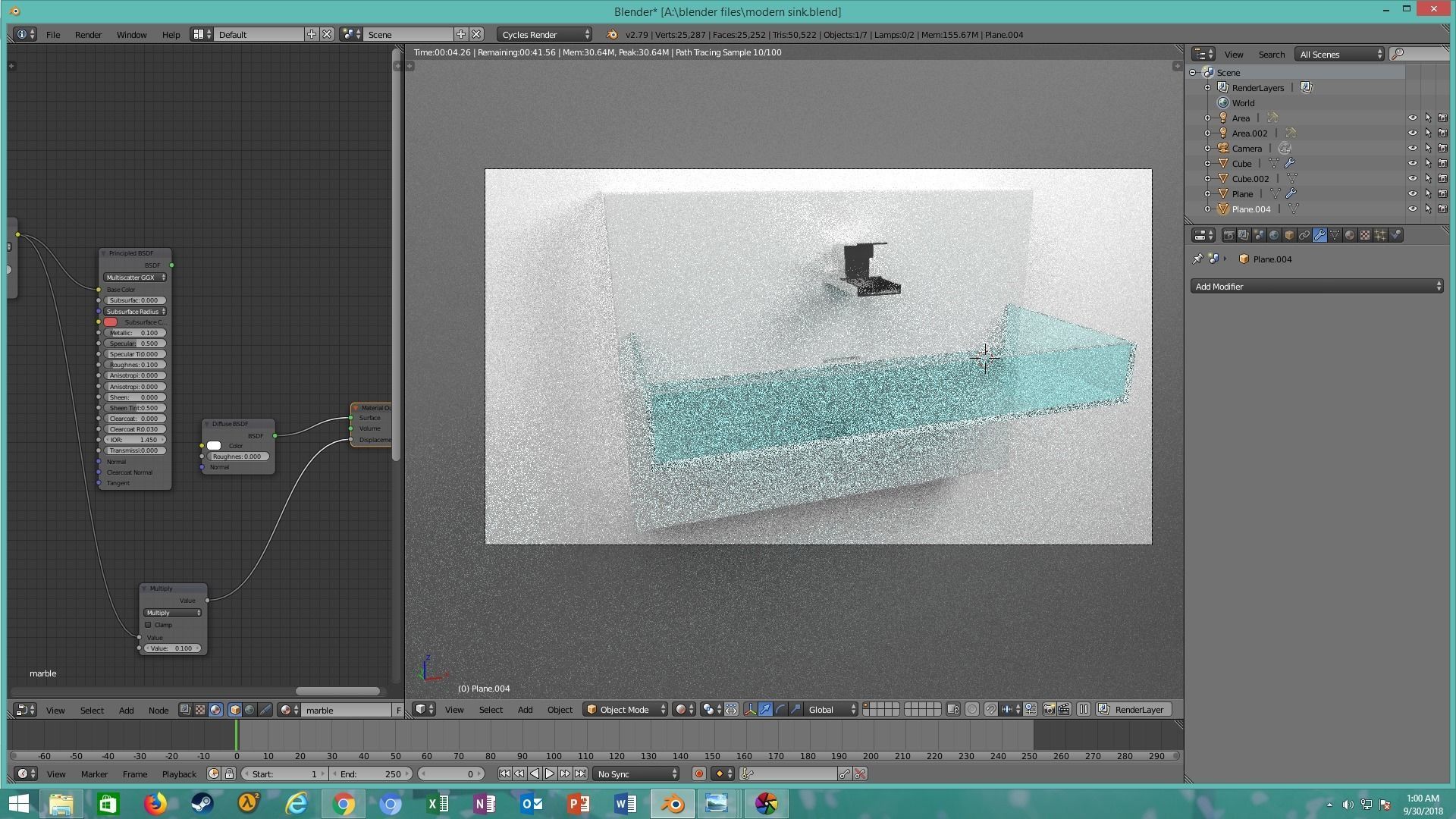
Task: Open the Help menu
Action: (171, 34)
